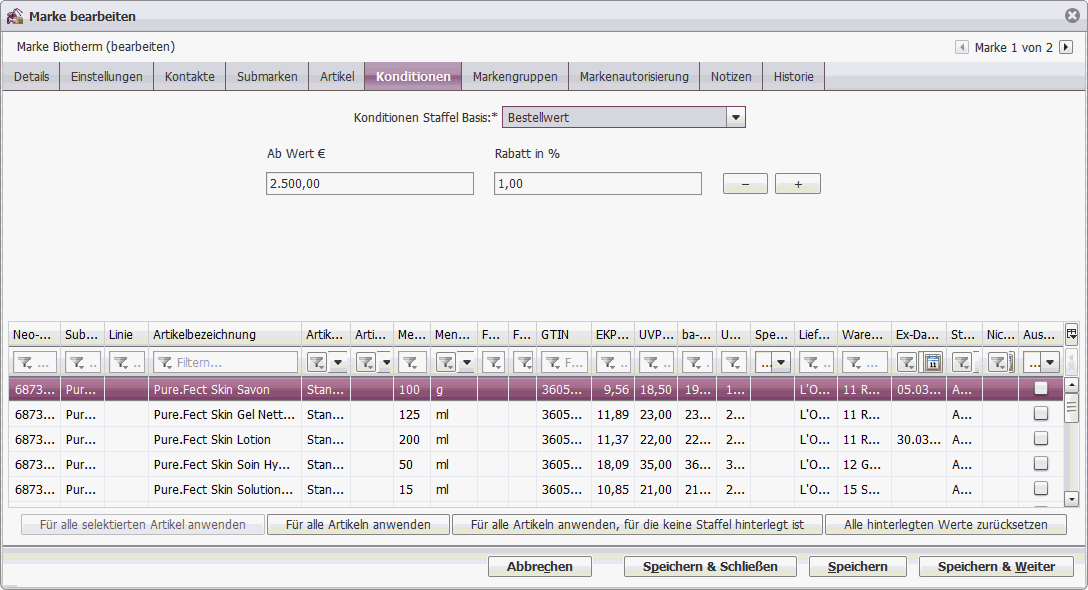Tick the checkbox for Pure.Fect Skin Soin Hy...
Screen dimensions: 1088x590
click(1041, 464)
